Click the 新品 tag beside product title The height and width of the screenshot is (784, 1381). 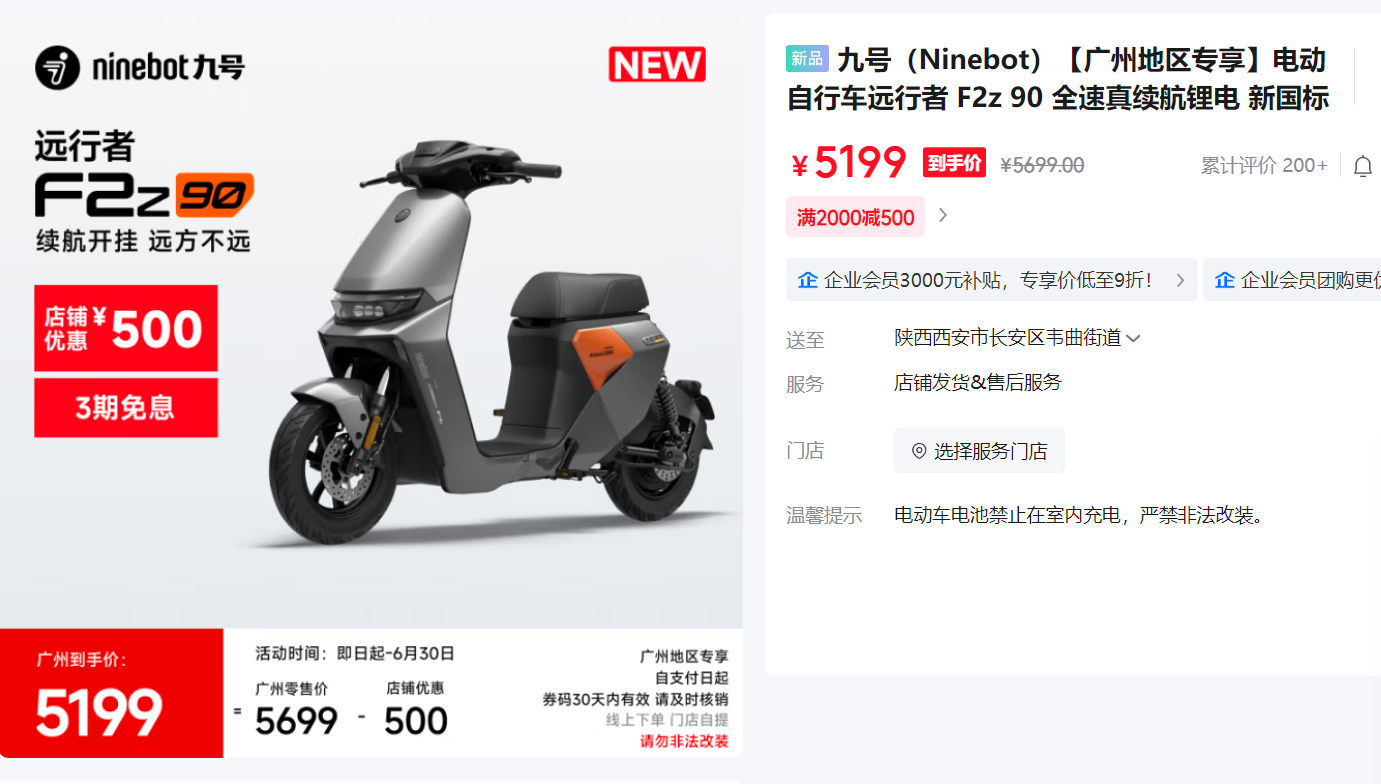(807, 59)
